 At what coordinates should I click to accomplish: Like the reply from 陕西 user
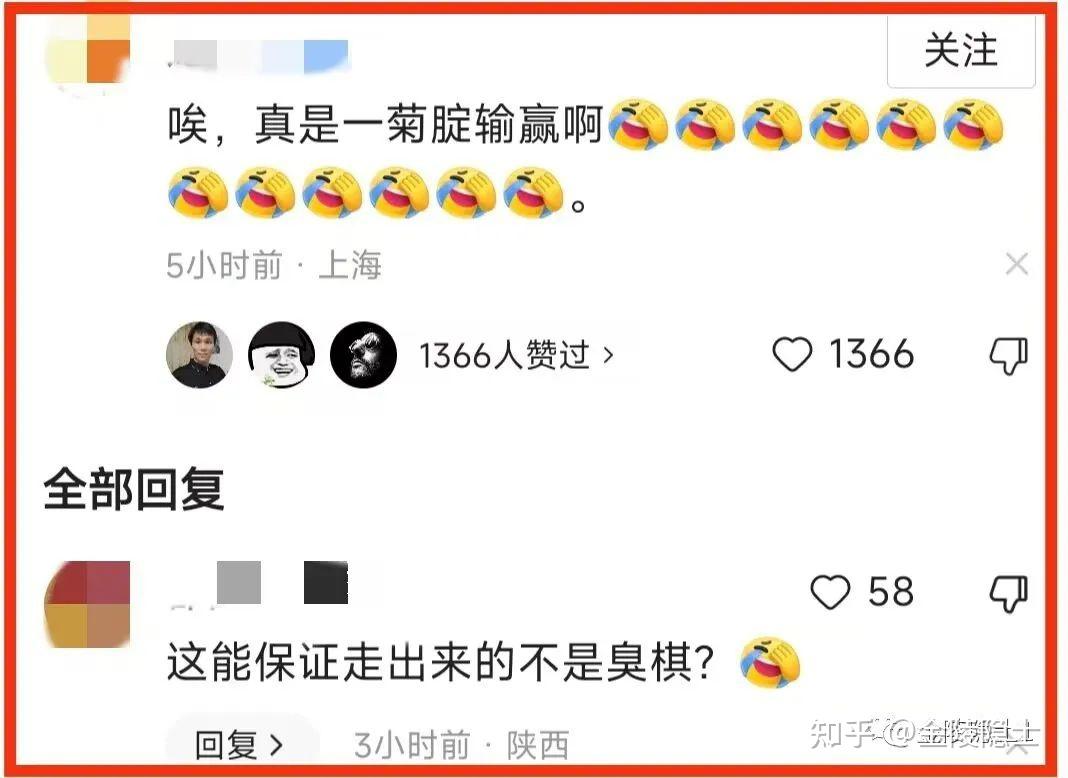click(x=830, y=591)
